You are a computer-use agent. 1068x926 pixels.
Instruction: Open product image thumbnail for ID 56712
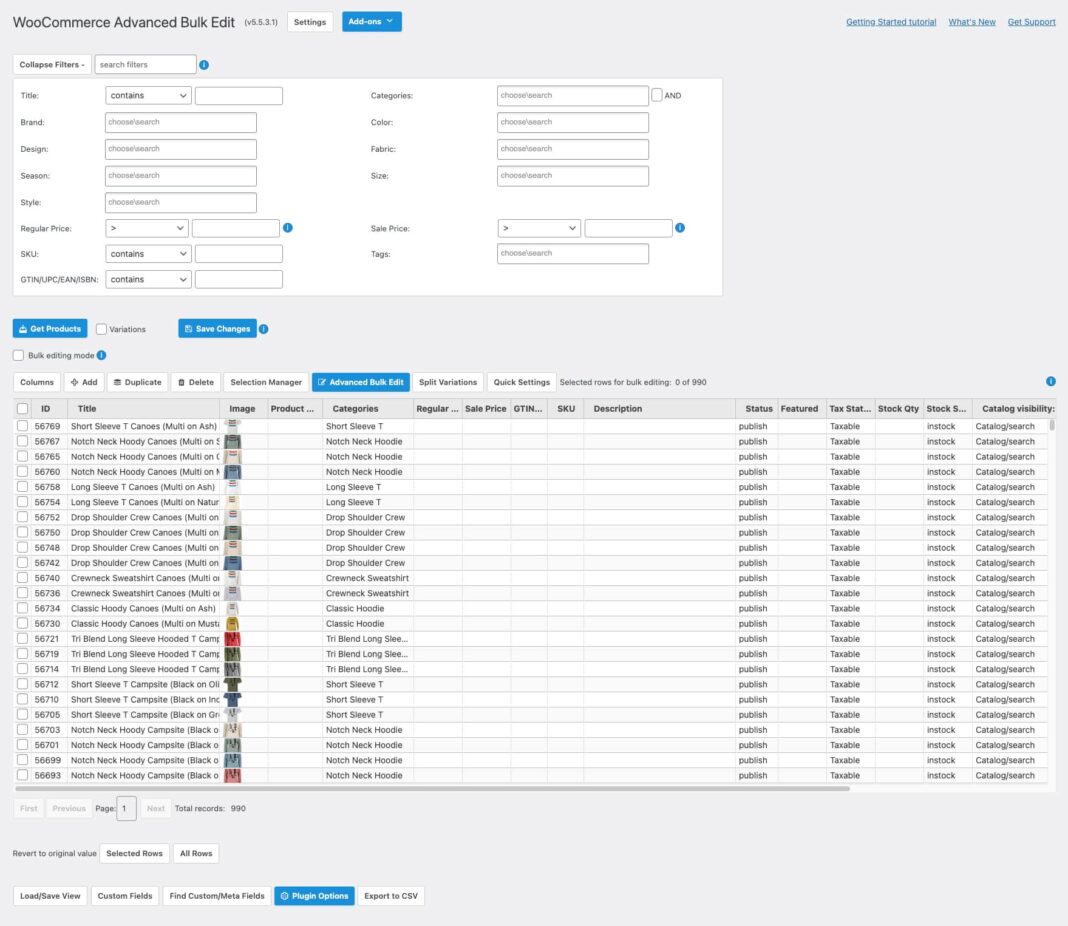point(233,684)
